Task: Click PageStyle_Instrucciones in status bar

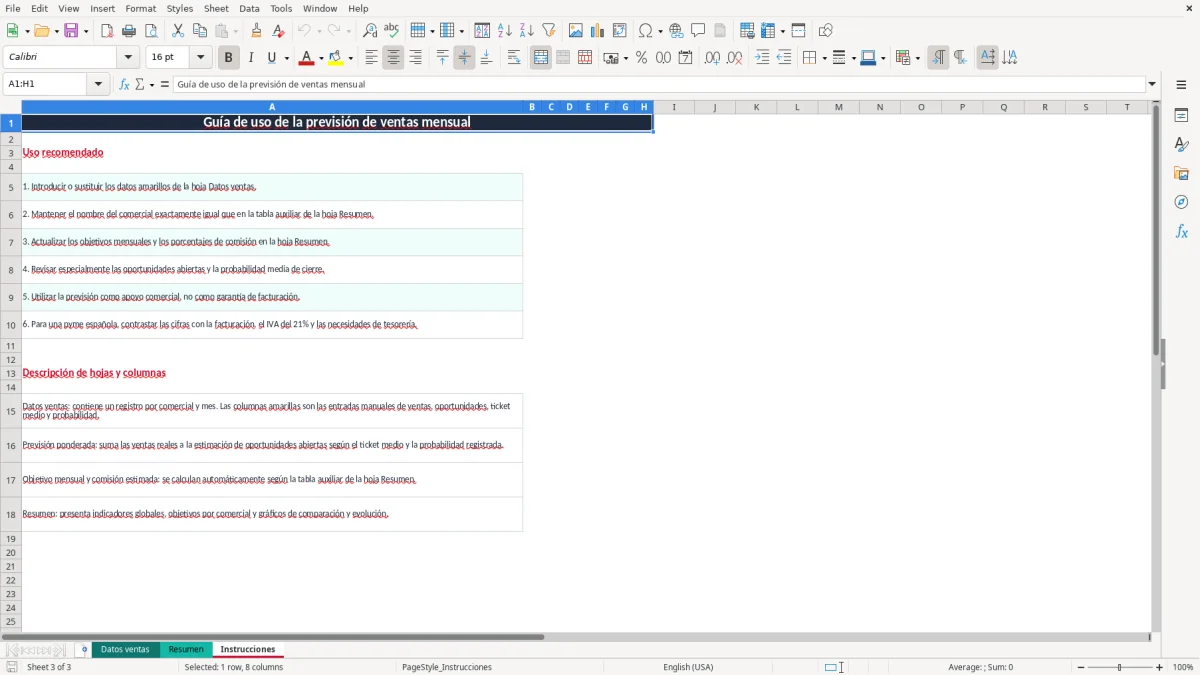Action: [x=446, y=667]
